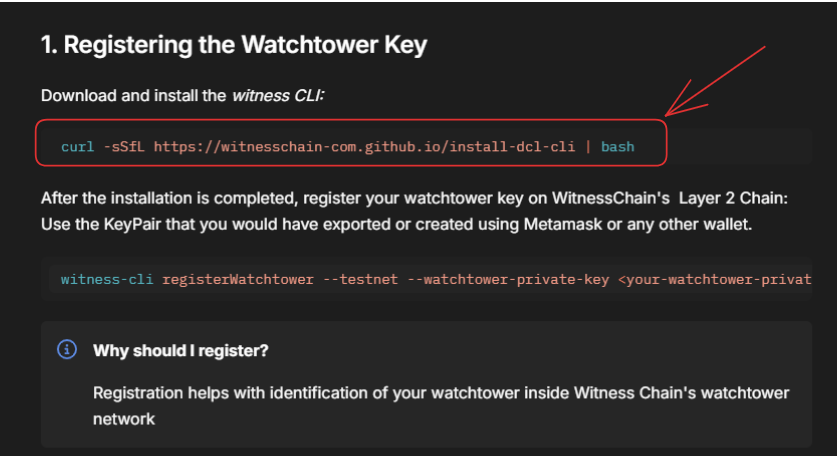Click the "--testnet" flag
The height and width of the screenshot is (456, 837).
pyautogui.click(x=360, y=279)
